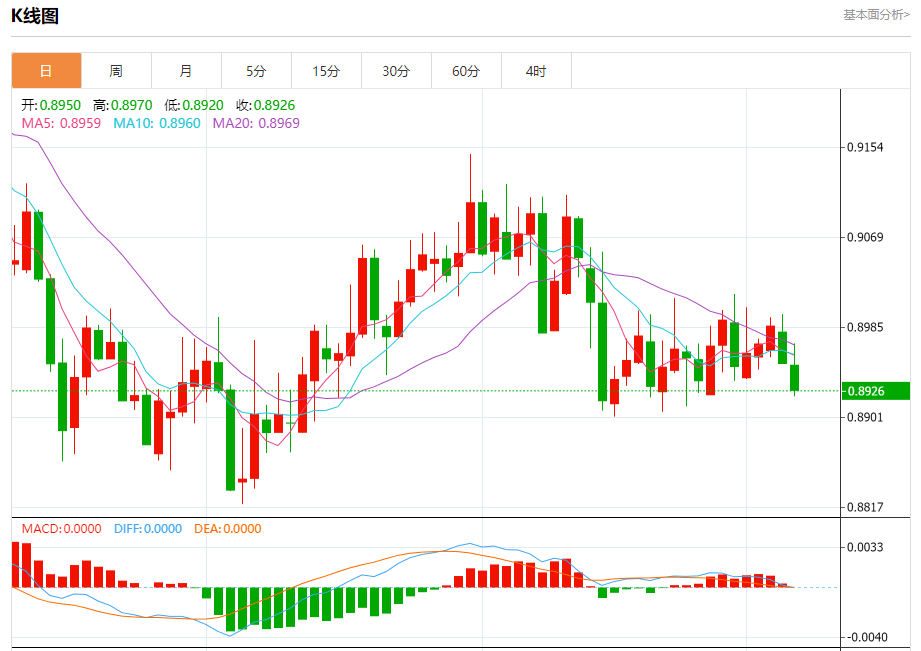
Task: Select the 日 daily chart tab
Action: (x=46, y=71)
